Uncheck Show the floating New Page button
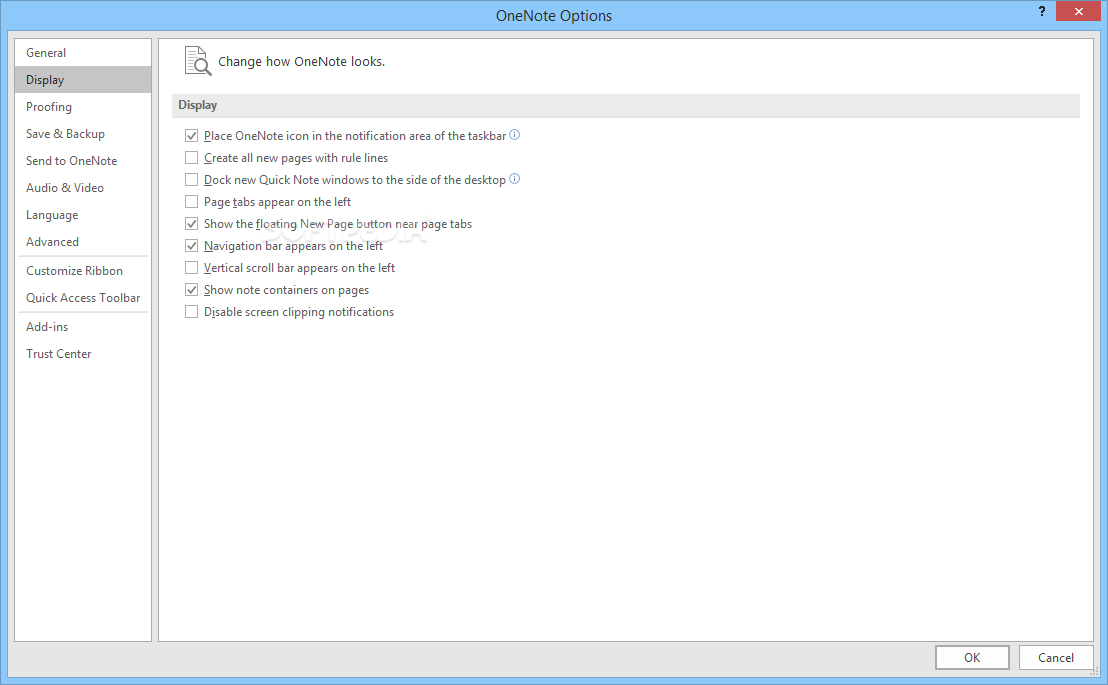This screenshot has height=685, width=1108. click(x=191, y=223)
